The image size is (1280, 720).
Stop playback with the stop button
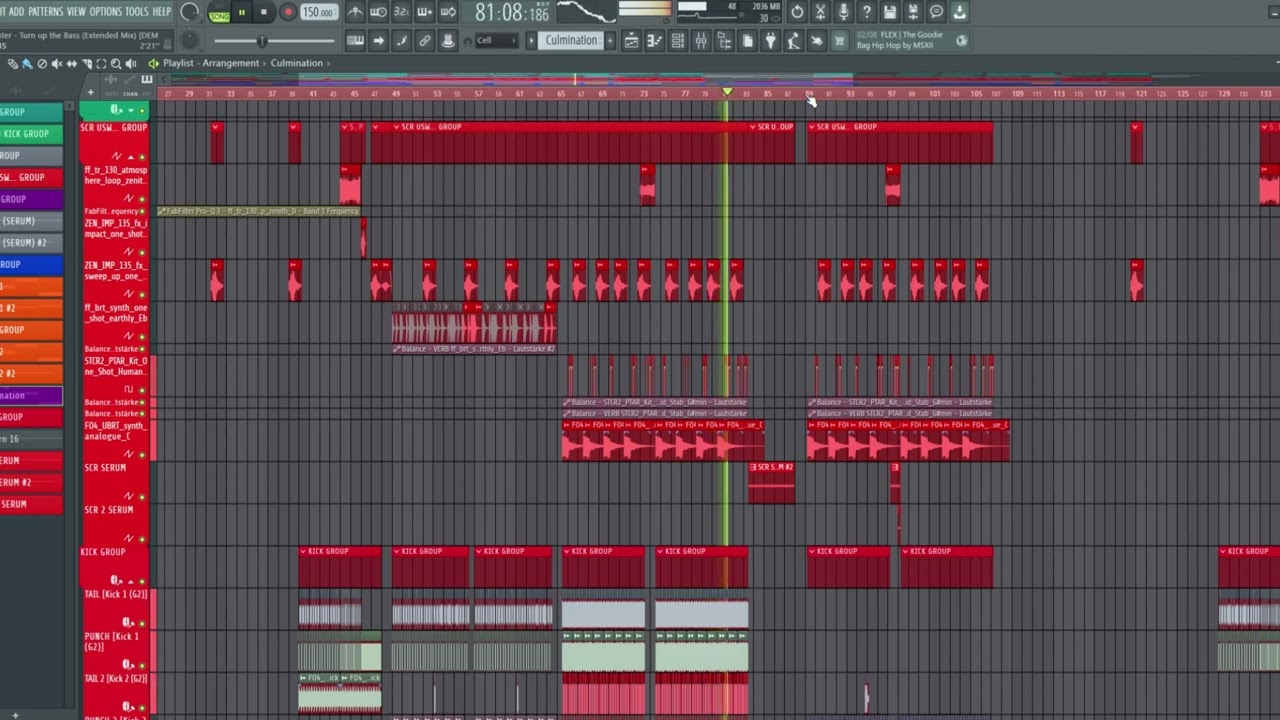coord(264,12)
